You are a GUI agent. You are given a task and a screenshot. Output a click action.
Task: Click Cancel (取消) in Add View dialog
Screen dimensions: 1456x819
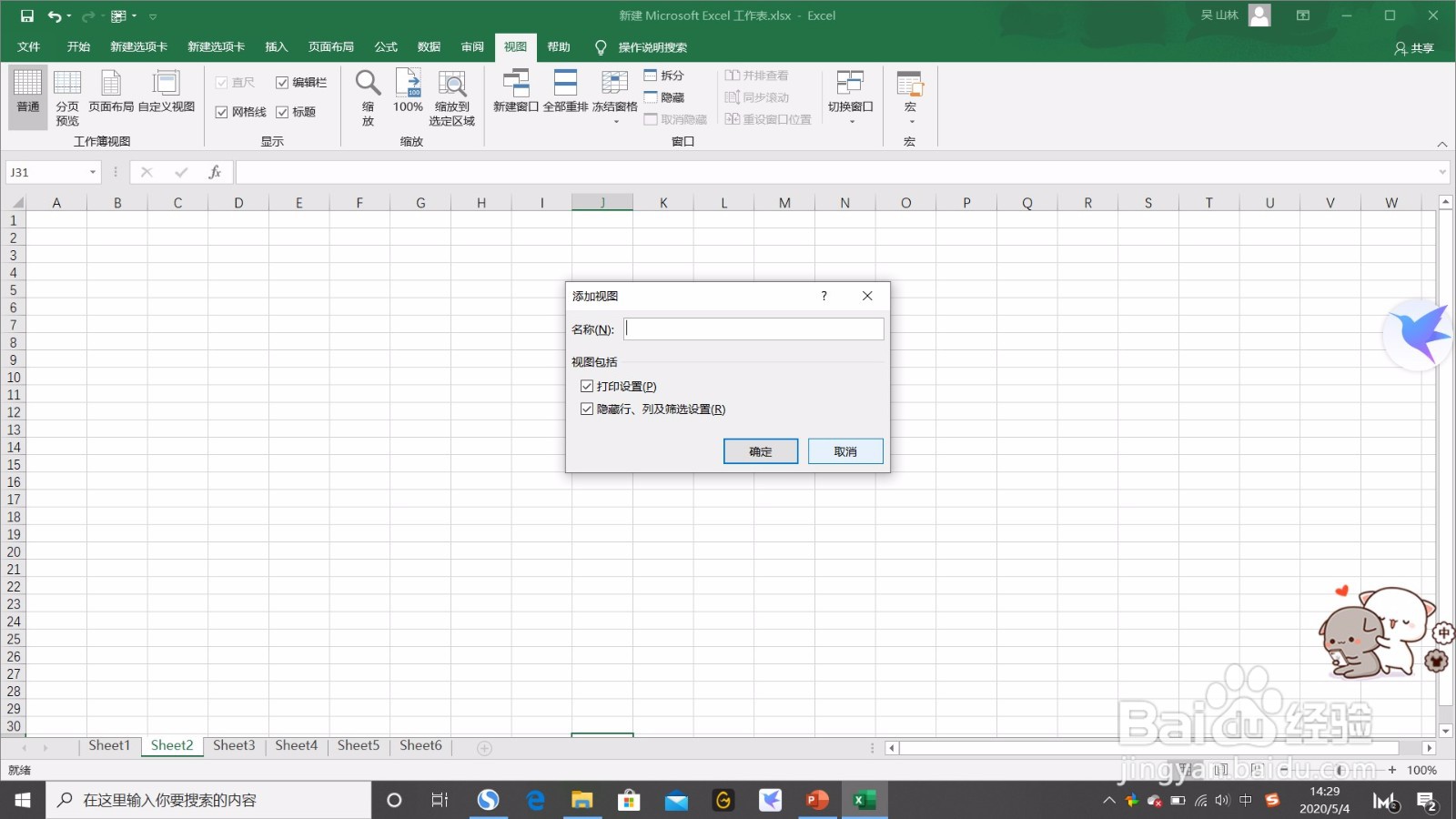point(845,451)
